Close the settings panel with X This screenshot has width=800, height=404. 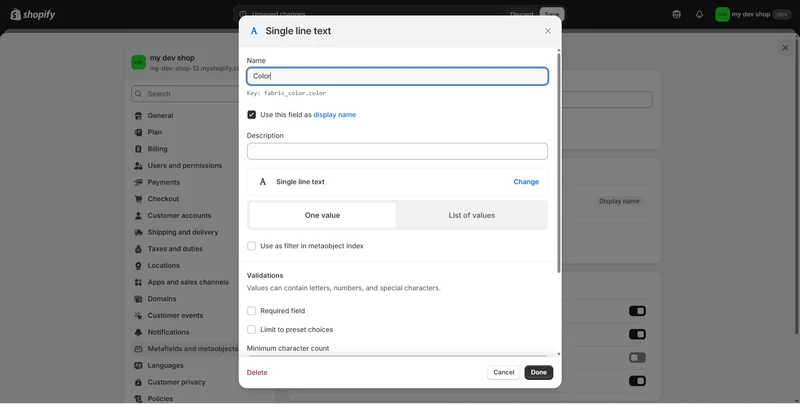[x=785, y=47]
